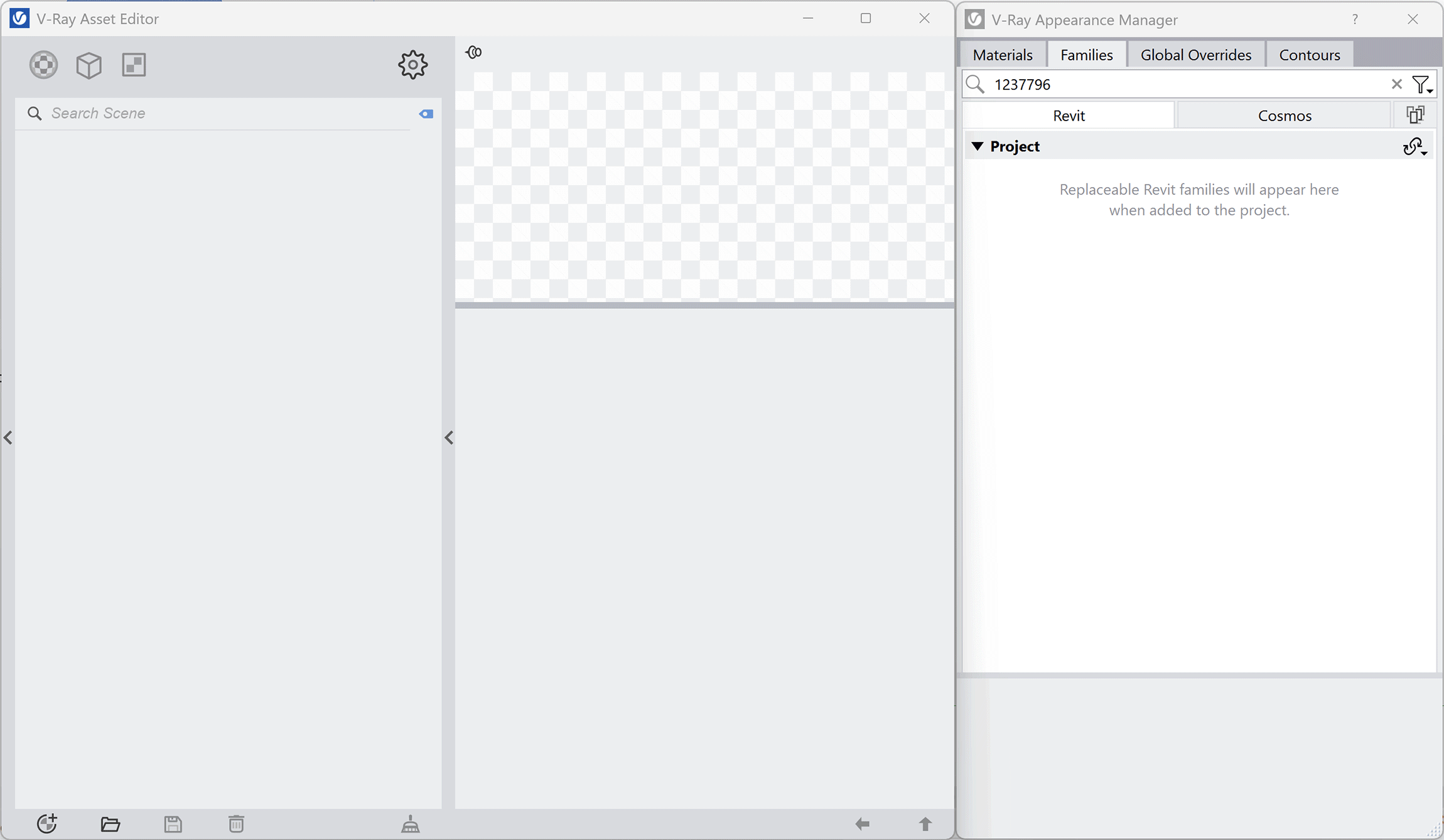
Task: Click the copy layout icon beside Cosmos
Action: point(1415,115)
